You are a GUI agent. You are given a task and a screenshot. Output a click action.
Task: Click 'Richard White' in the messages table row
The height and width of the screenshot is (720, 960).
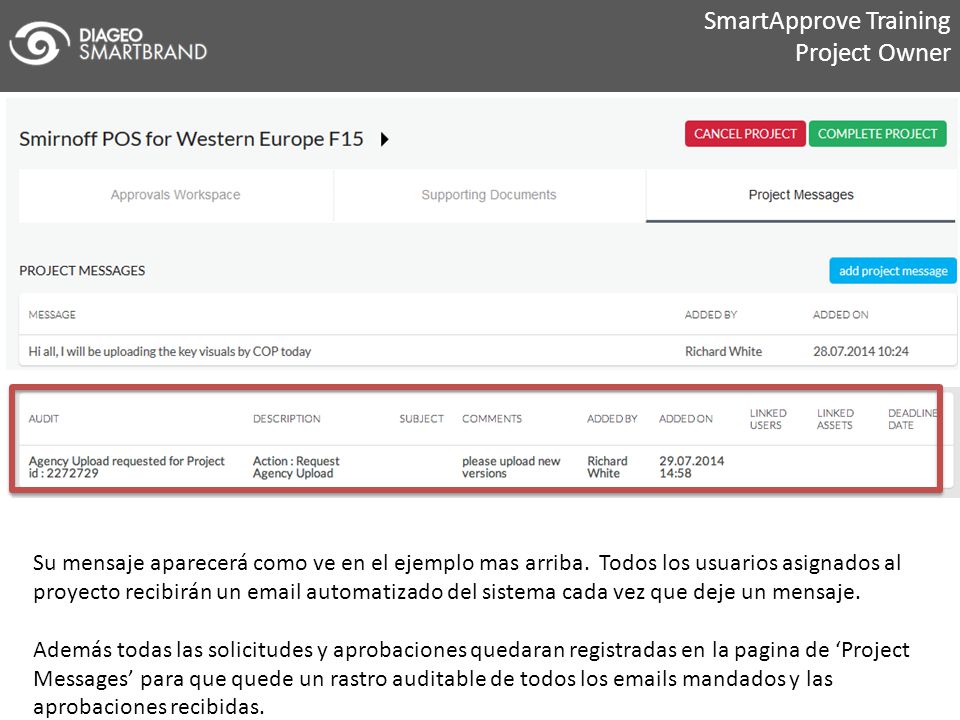tap(723, 351)
